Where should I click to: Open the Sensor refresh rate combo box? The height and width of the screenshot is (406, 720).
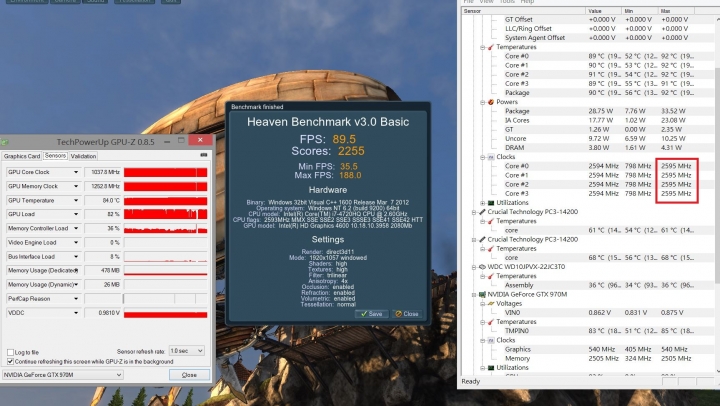186,351
